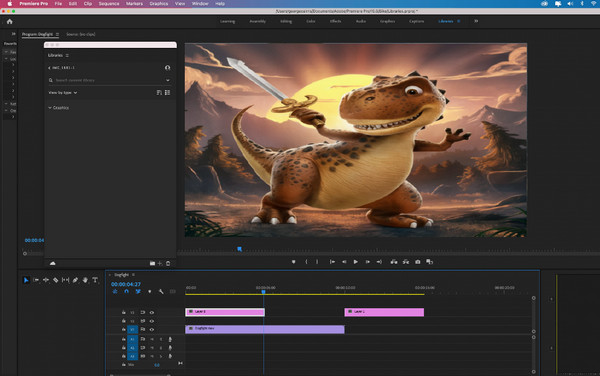Open the Sequence menu

point(109,3)
